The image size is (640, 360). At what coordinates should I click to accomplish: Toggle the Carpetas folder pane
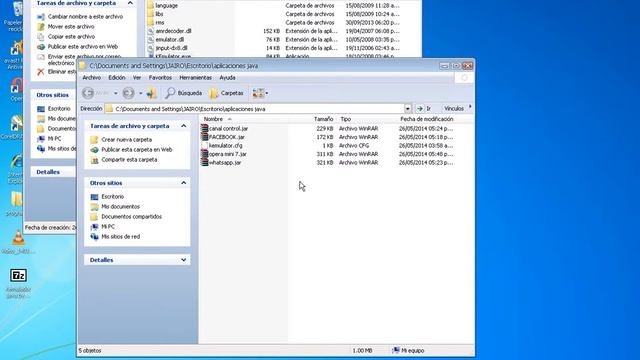[226, 93]
